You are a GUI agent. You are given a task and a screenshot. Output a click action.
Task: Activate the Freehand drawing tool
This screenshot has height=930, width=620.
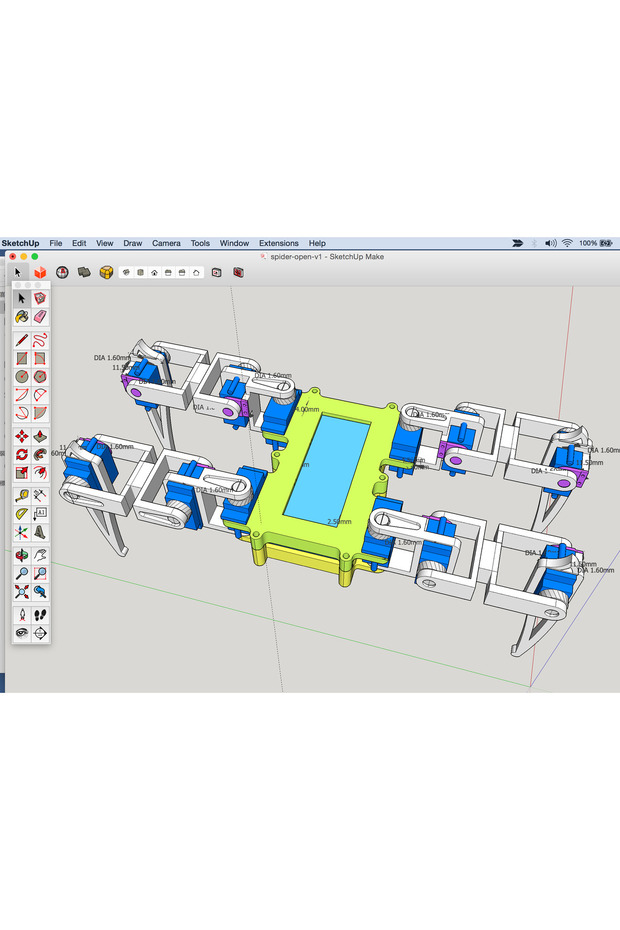point(40,340)
